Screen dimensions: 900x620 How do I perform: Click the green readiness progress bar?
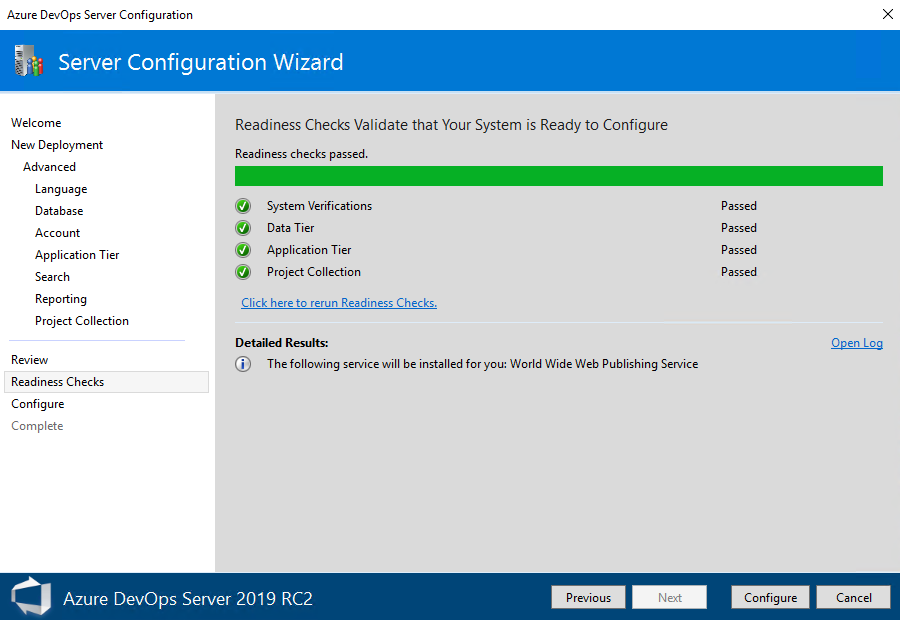coord(558,175)
